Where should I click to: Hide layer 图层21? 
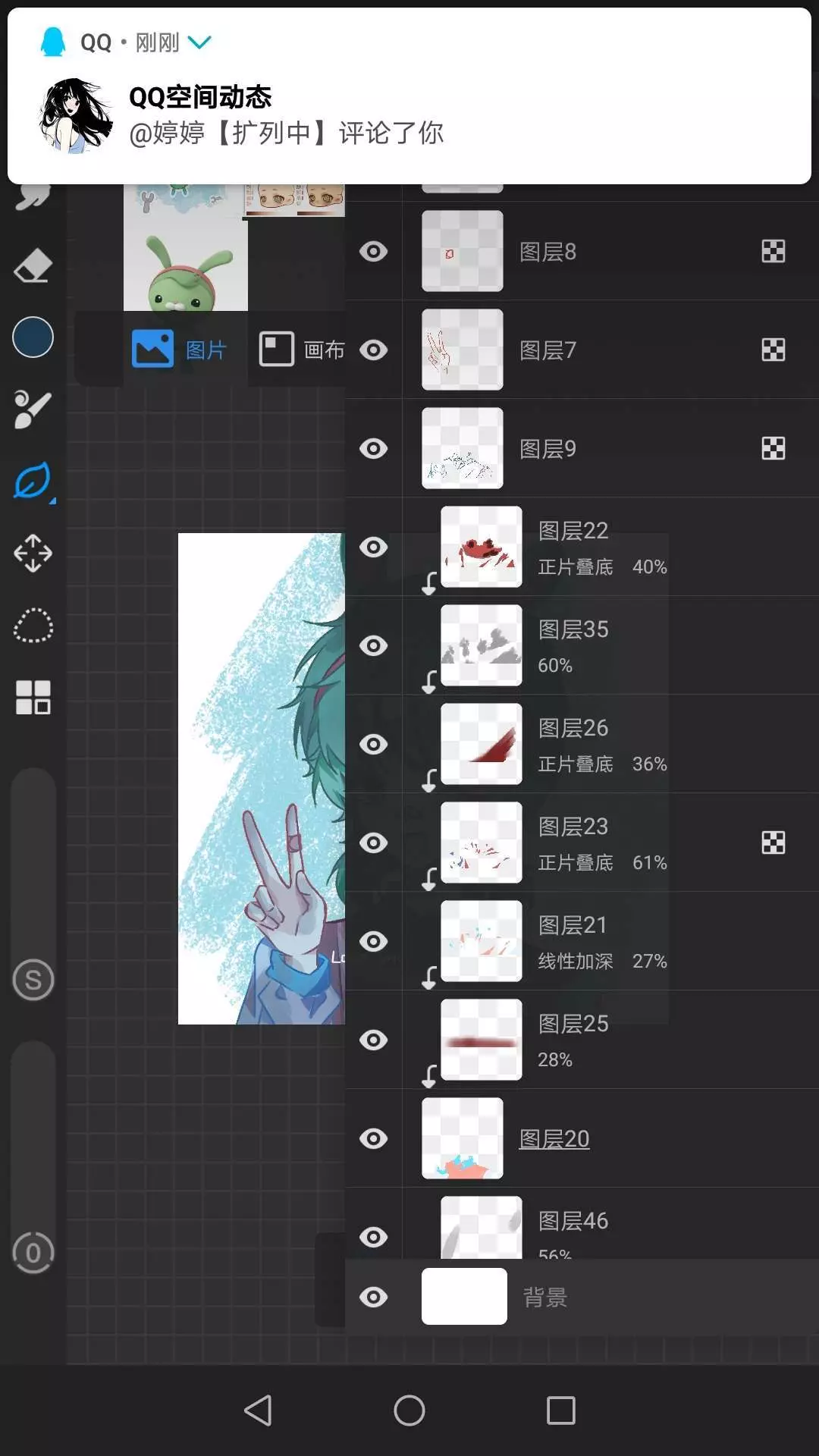(x=373, y=941)
